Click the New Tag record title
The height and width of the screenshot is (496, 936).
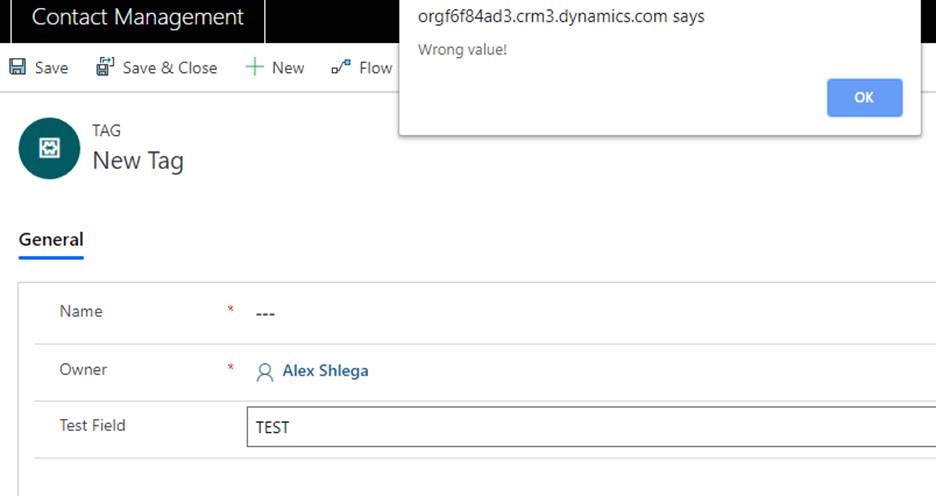(138, 161)
